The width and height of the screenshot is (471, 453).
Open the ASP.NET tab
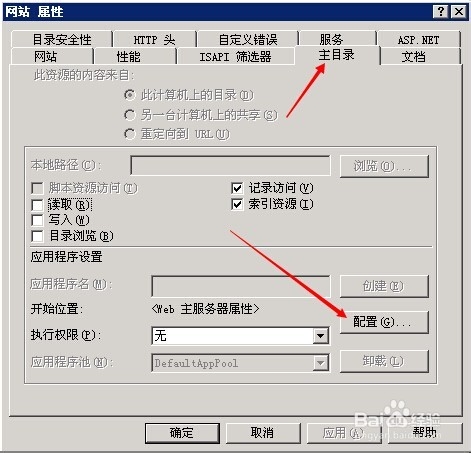pyautogui.click(x=418, y=39)
